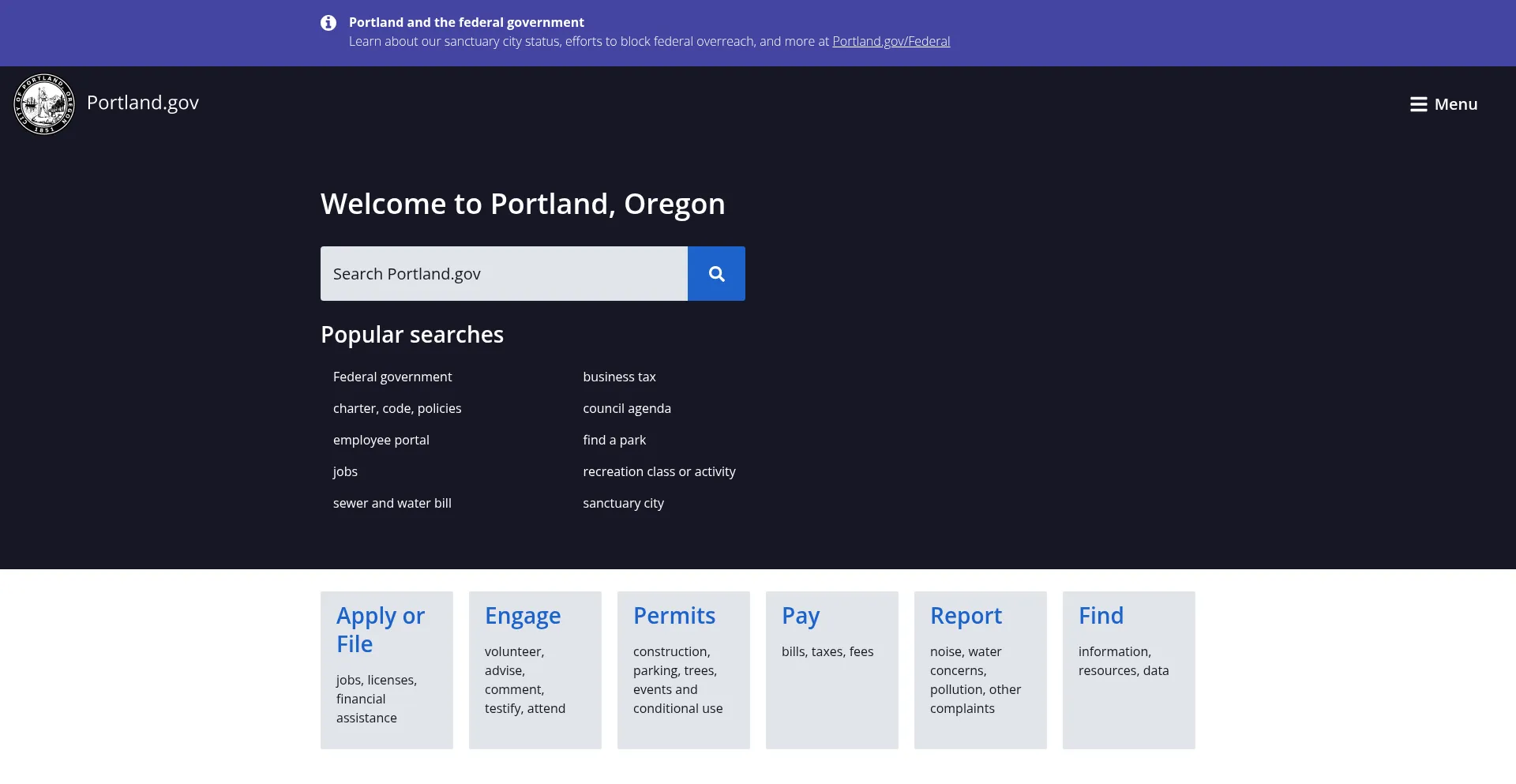Open the hamburger Menu
1516x784 pixels.
(x=1443, y=104)
